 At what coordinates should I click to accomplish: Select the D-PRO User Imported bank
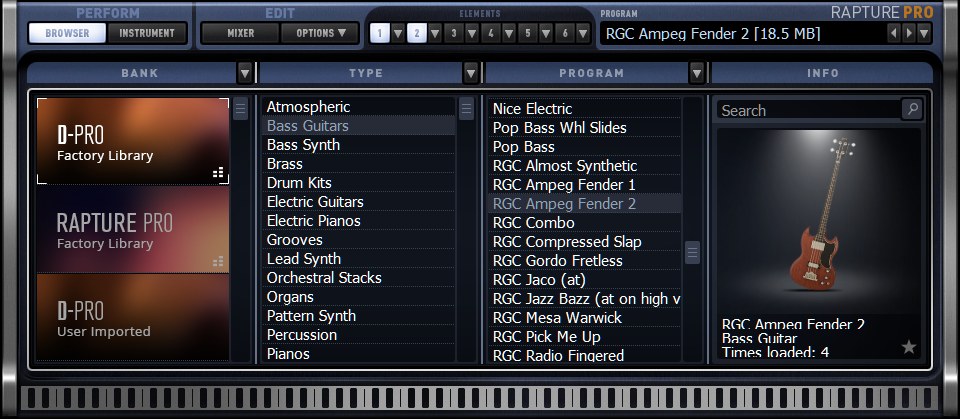[x=133, y=317]
